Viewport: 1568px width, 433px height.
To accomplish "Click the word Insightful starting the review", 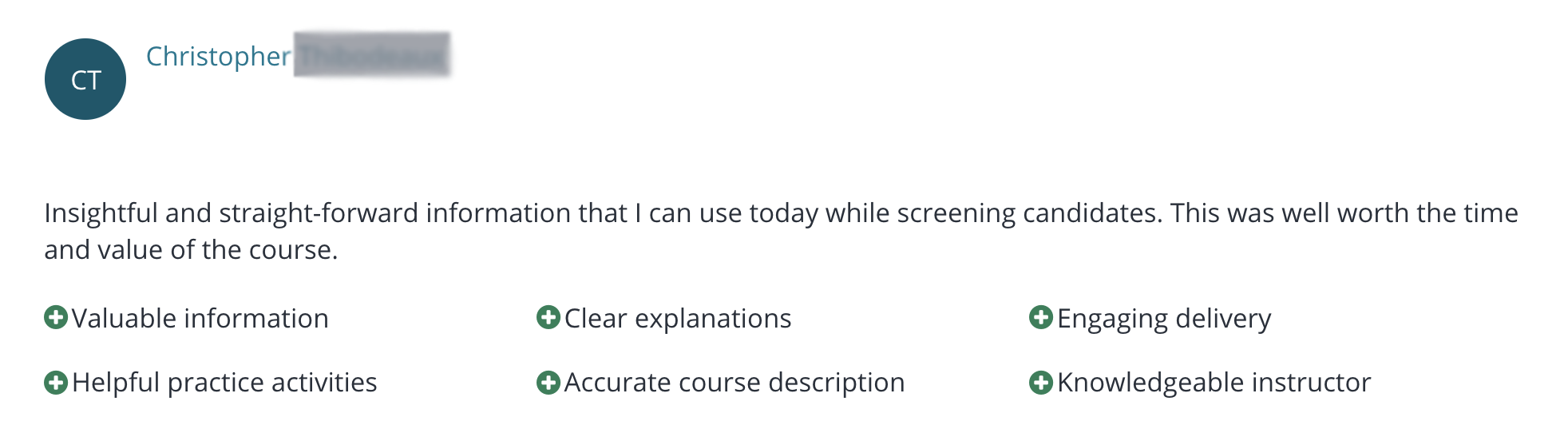I will (101, 213).
